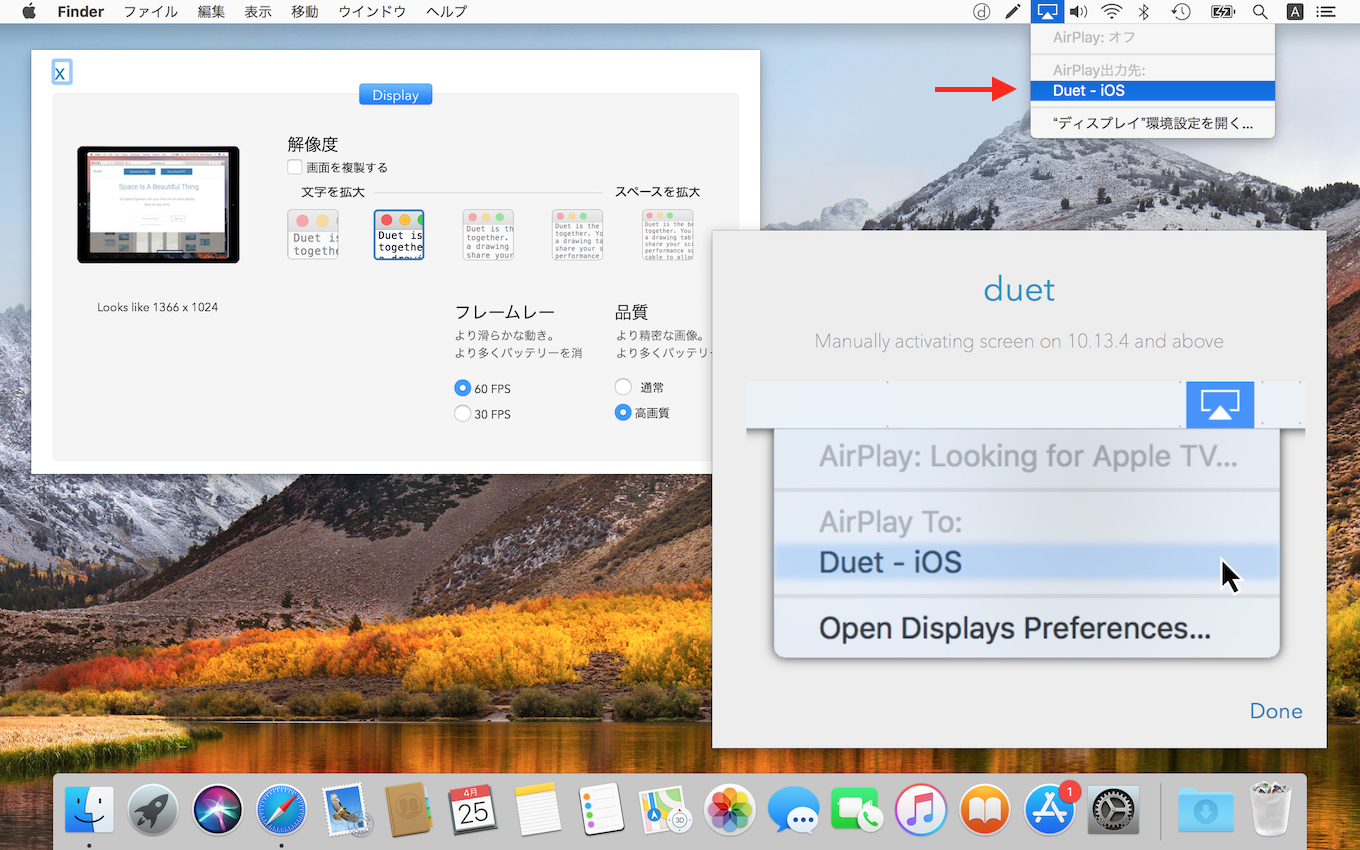Select 30 FPS frame rate
Screen dimensions: 1360x850
pos(462,413)
